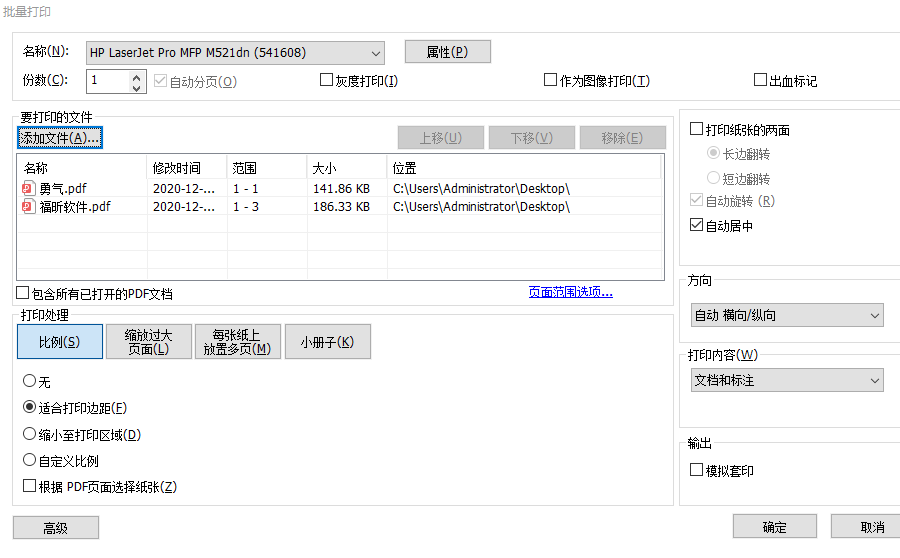Select 自定义比例 radio button

tap(29, 460)
